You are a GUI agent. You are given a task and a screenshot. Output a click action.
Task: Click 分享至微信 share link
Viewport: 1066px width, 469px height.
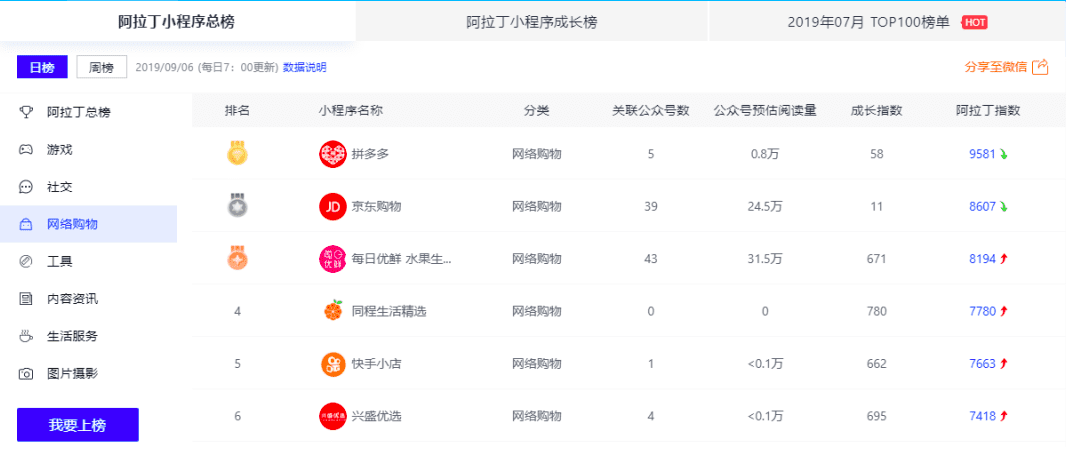(x=995, y=67)
